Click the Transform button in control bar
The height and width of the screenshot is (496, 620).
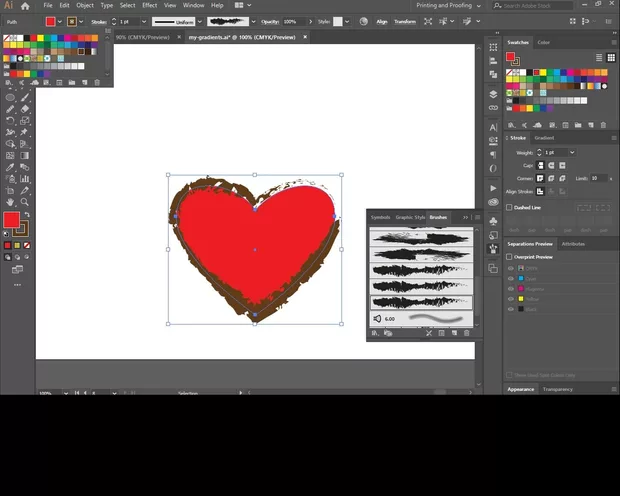404,21
